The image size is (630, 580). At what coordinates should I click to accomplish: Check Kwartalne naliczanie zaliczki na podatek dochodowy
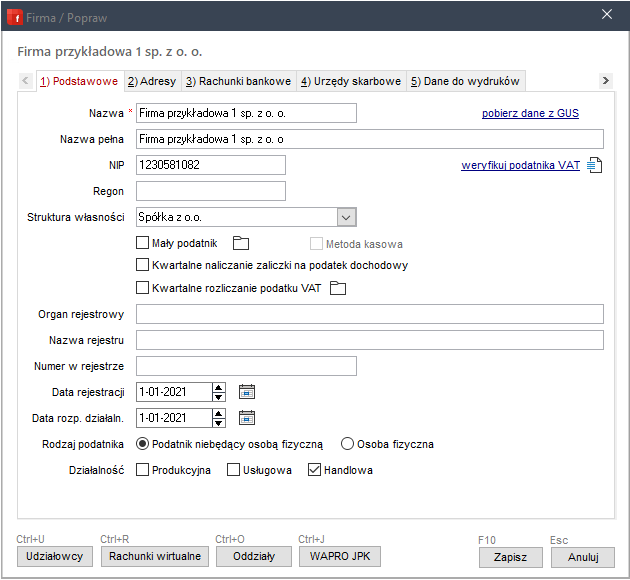point(142,265)
